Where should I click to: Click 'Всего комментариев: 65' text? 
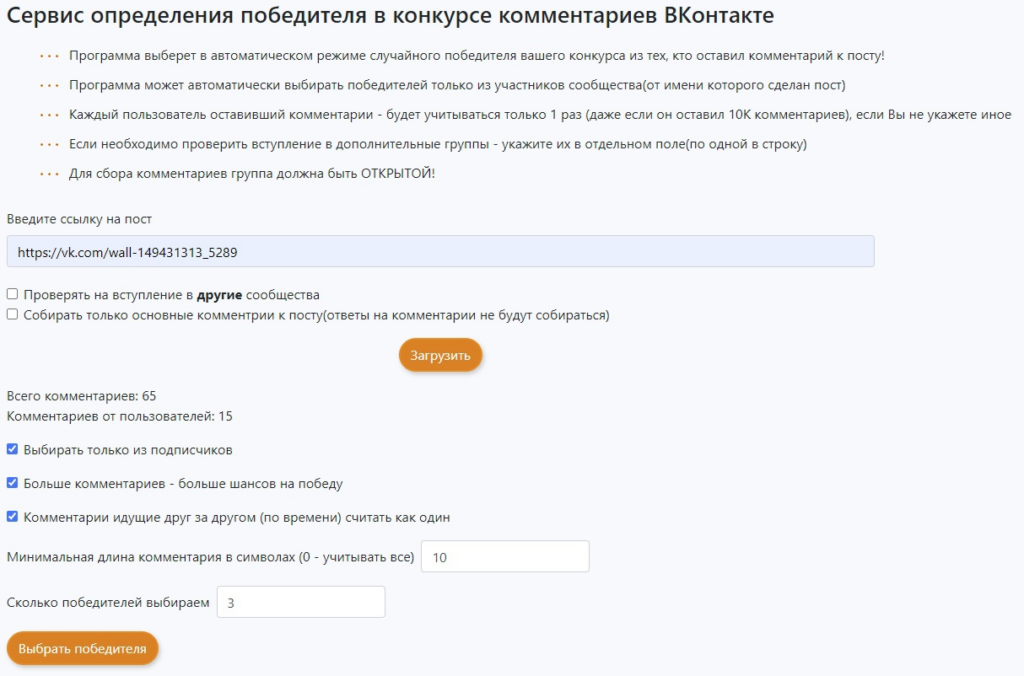pos(82,396)
